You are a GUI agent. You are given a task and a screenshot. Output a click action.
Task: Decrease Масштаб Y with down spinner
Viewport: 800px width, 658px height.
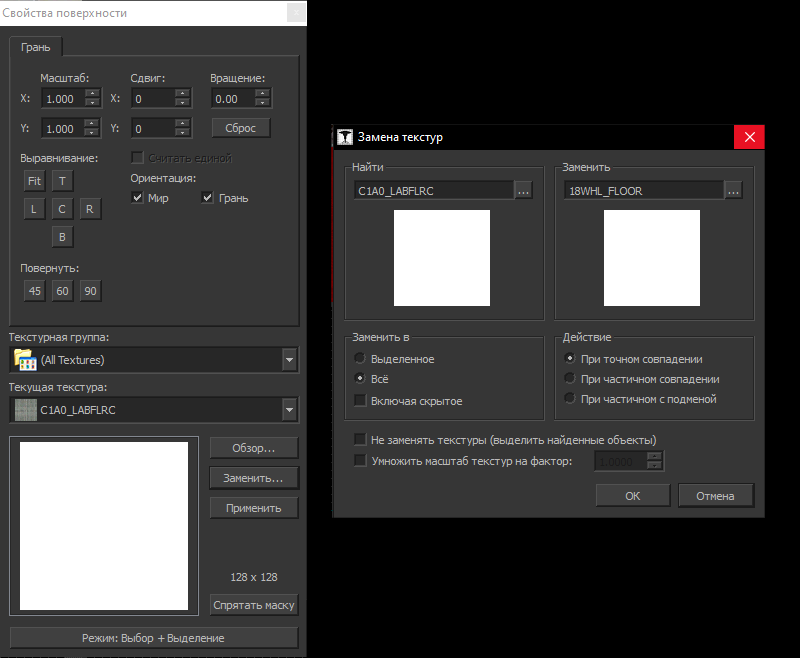[x=92, y=133]
